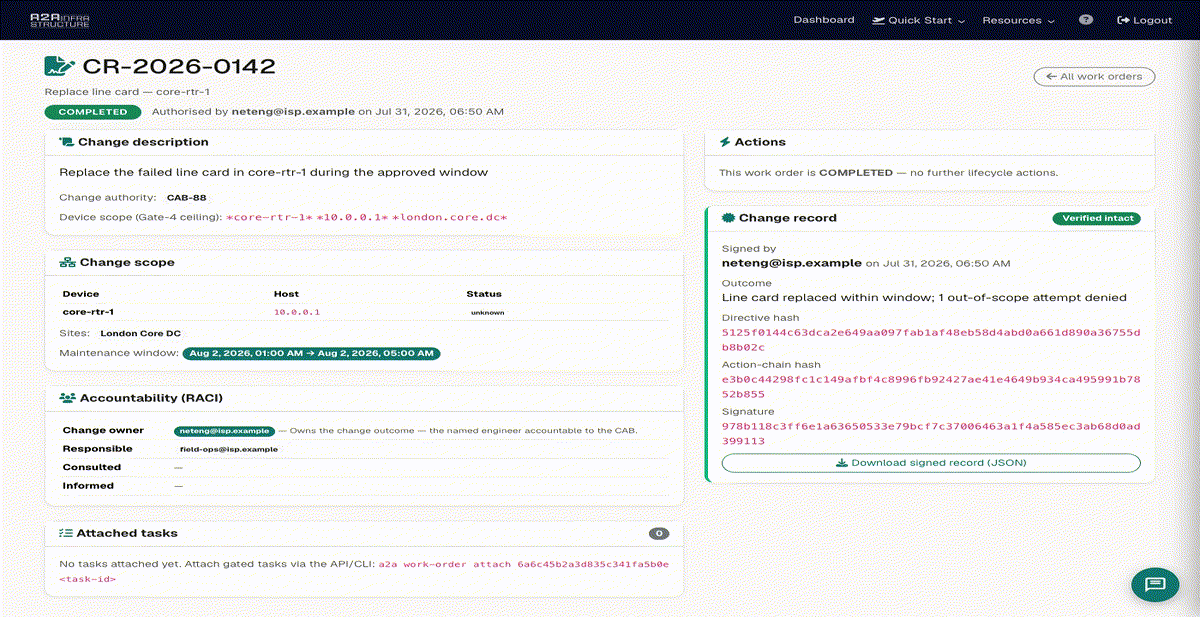The width and height of the screenshot is (1200, 617).
Task: Go to the Dashboard page
Action: point(824,20)
